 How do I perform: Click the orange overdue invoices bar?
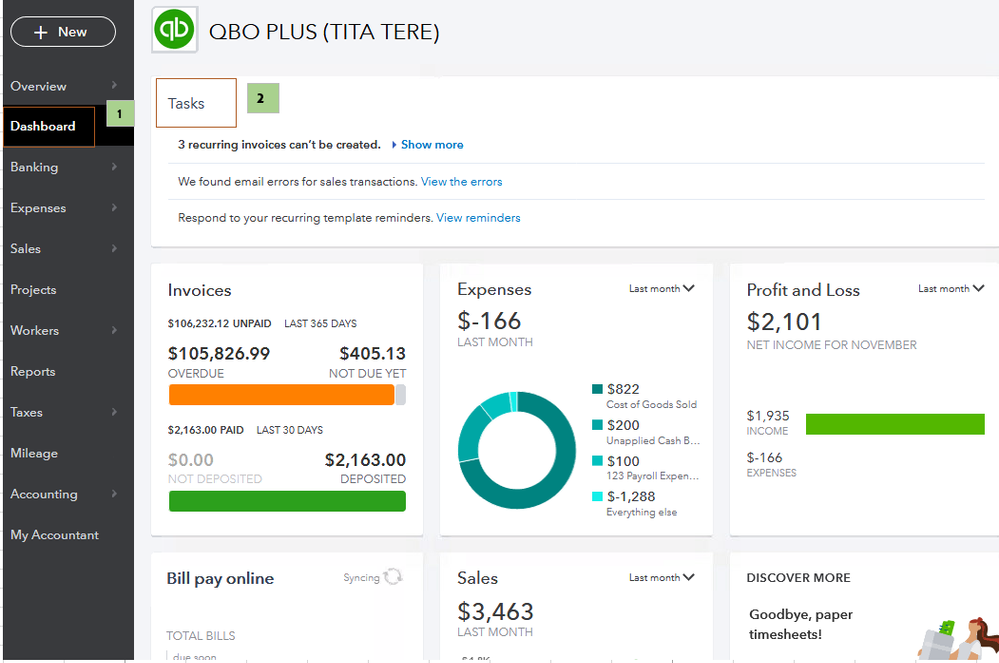(281, 395)
